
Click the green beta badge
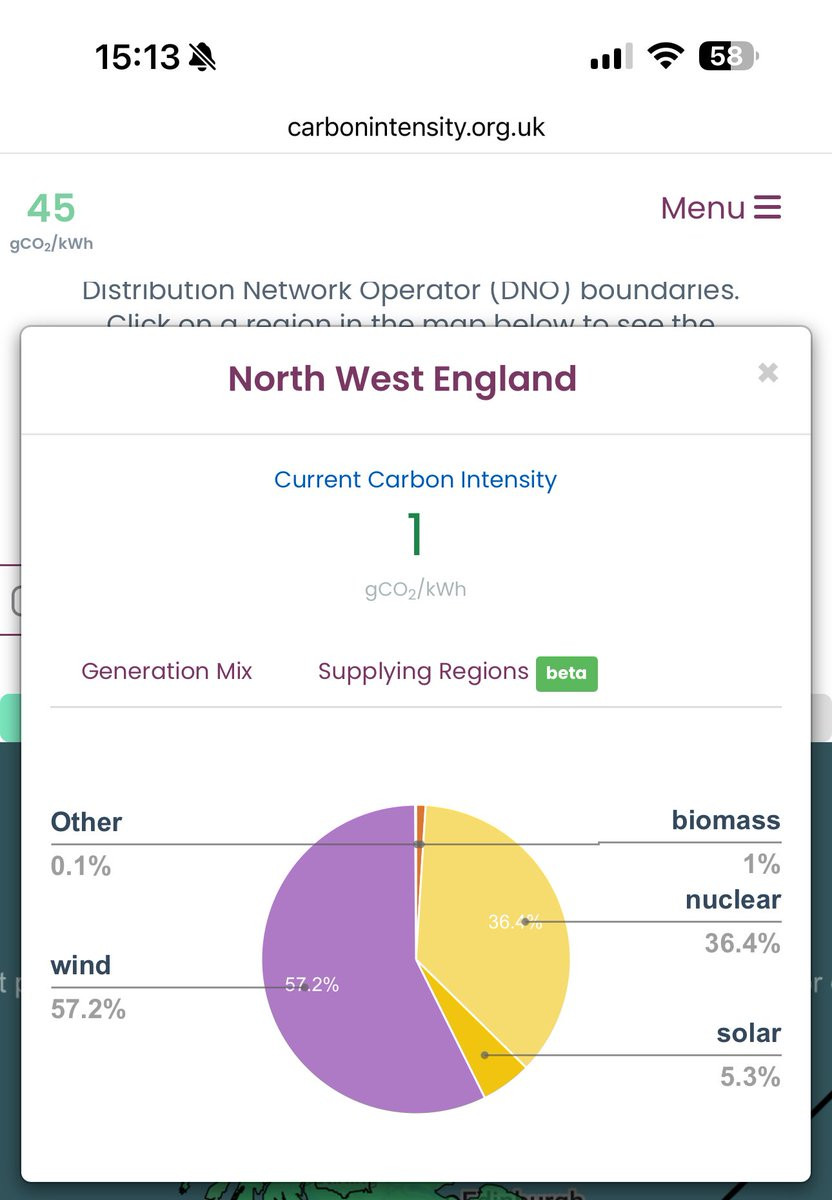coord(566,673)
